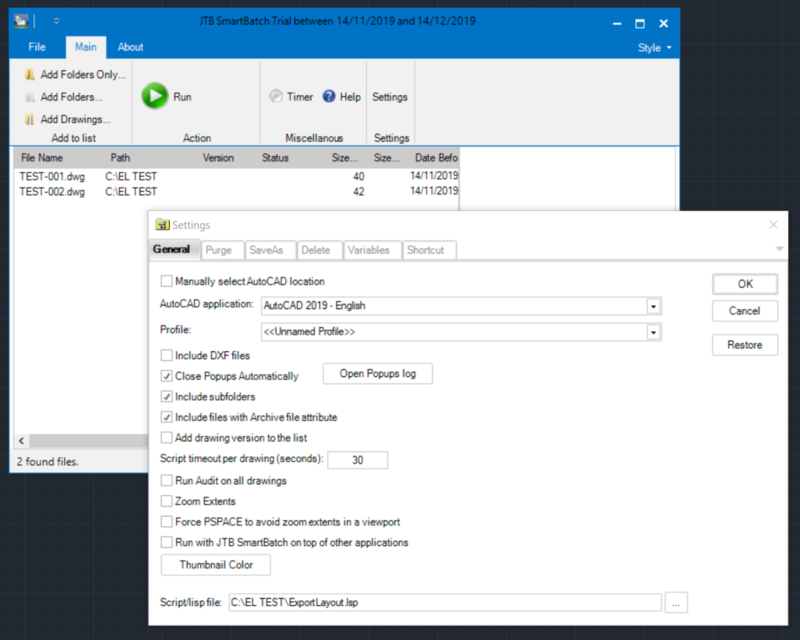This screenshot has width=800, height=640.
Task: Uncheck Close Popups Automatically
Action: 167,376
